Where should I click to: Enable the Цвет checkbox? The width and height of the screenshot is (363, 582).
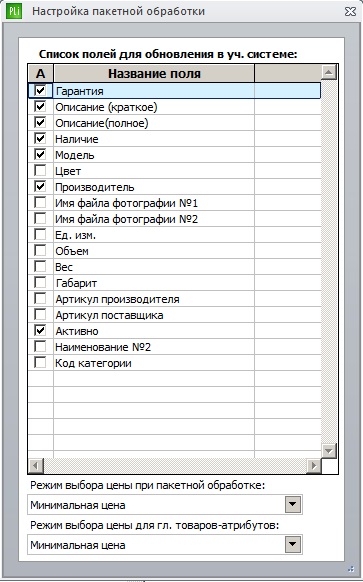coord(40,170)
